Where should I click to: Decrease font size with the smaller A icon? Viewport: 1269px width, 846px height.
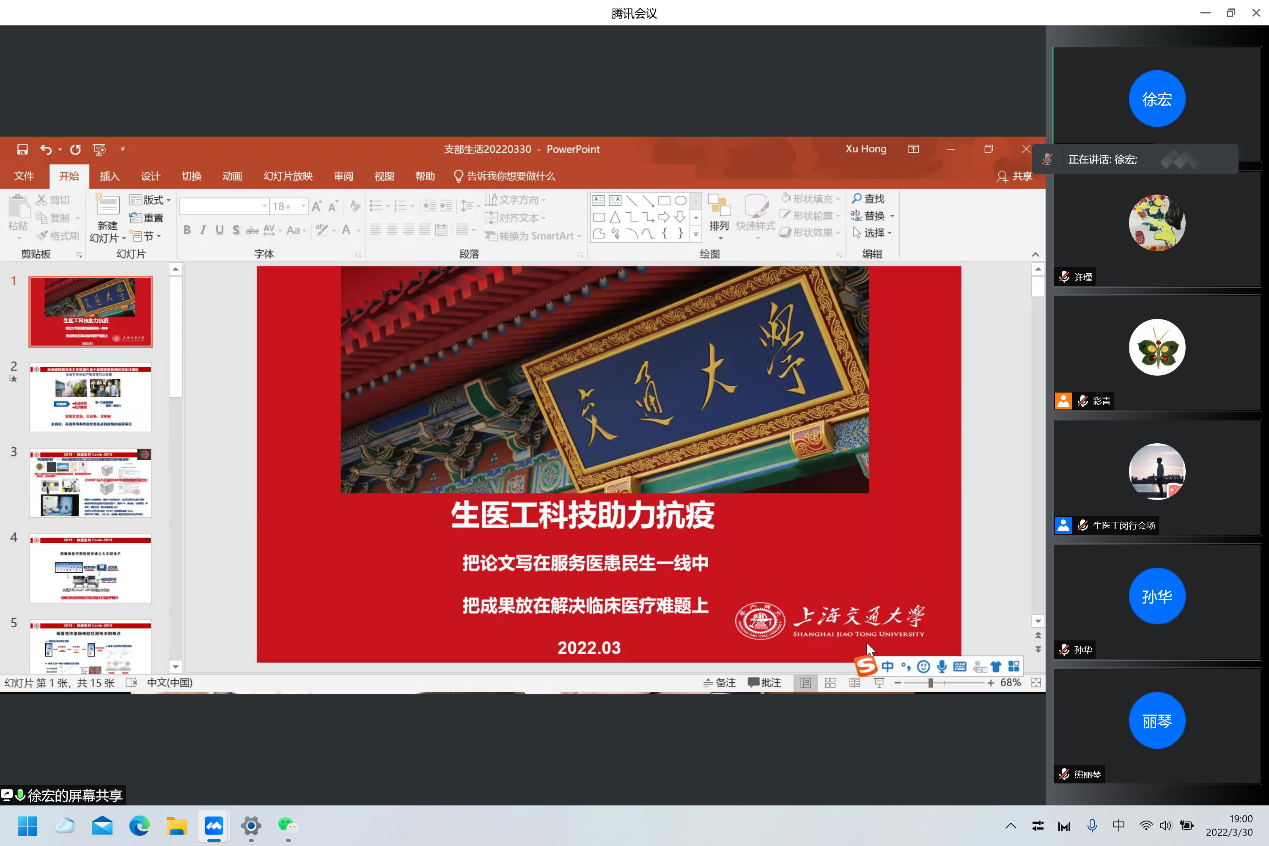coord(333,206)
